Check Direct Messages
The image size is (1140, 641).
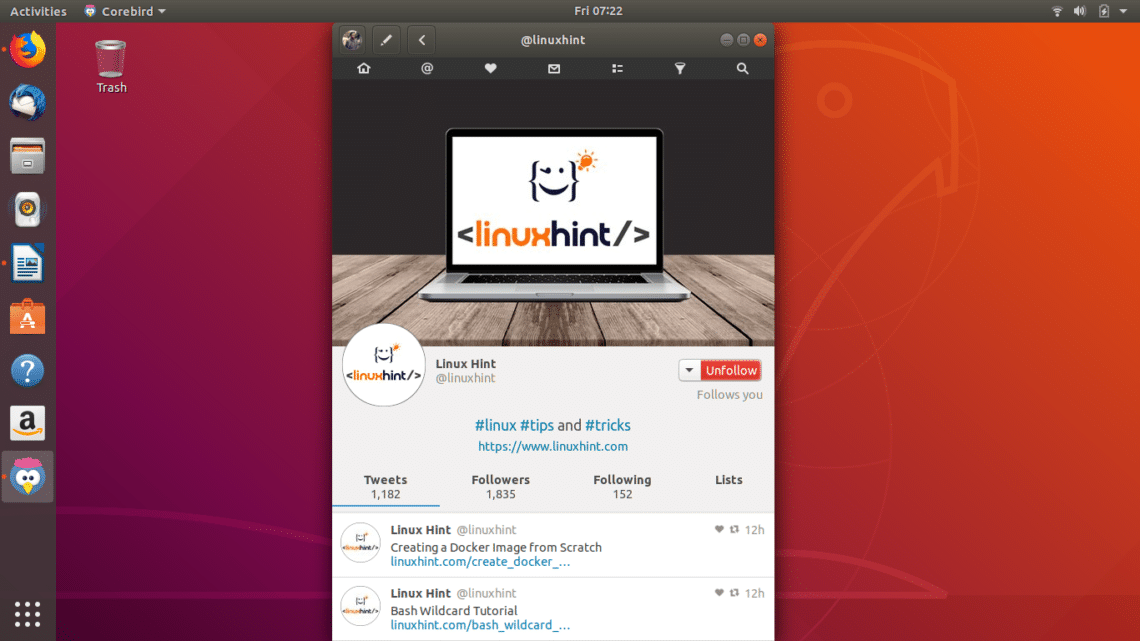[553, 68]
